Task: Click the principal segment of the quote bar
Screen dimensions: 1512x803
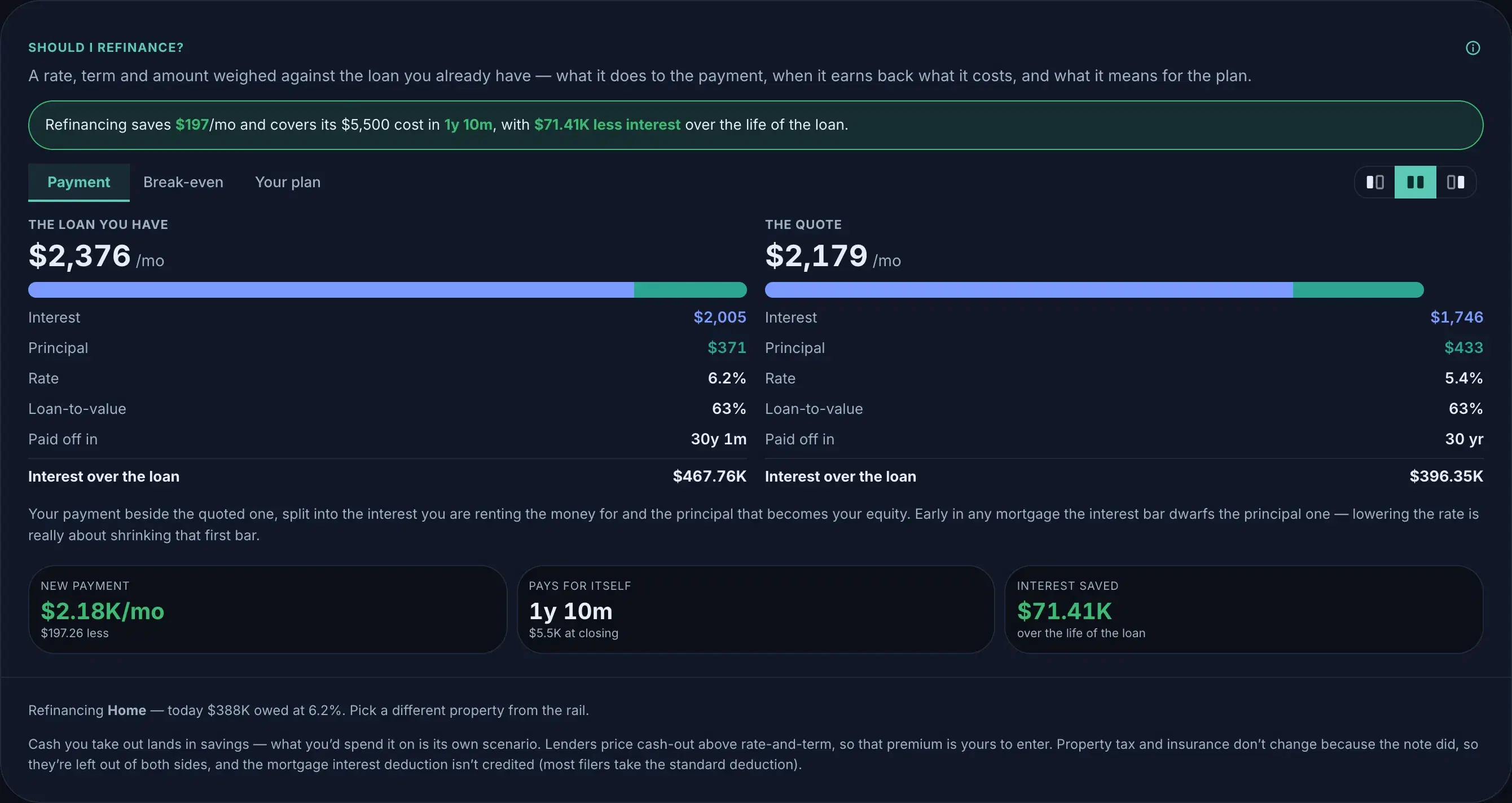Action: tap(1358, 290)
